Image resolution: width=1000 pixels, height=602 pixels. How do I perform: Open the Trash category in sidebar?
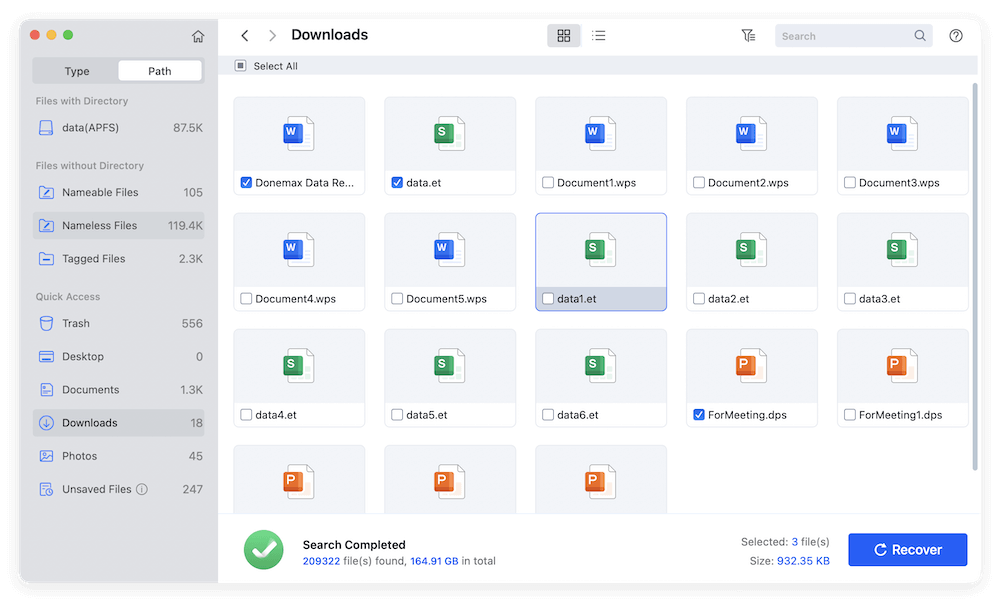click(x=49, y=323)
